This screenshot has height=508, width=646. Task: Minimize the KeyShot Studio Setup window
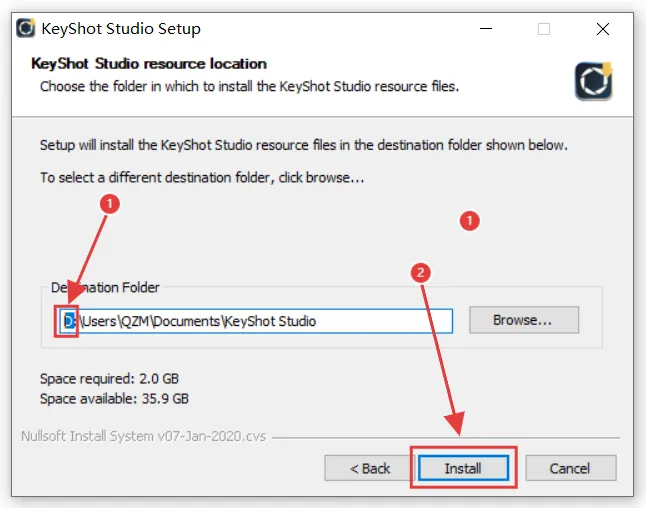click(486, 29)
